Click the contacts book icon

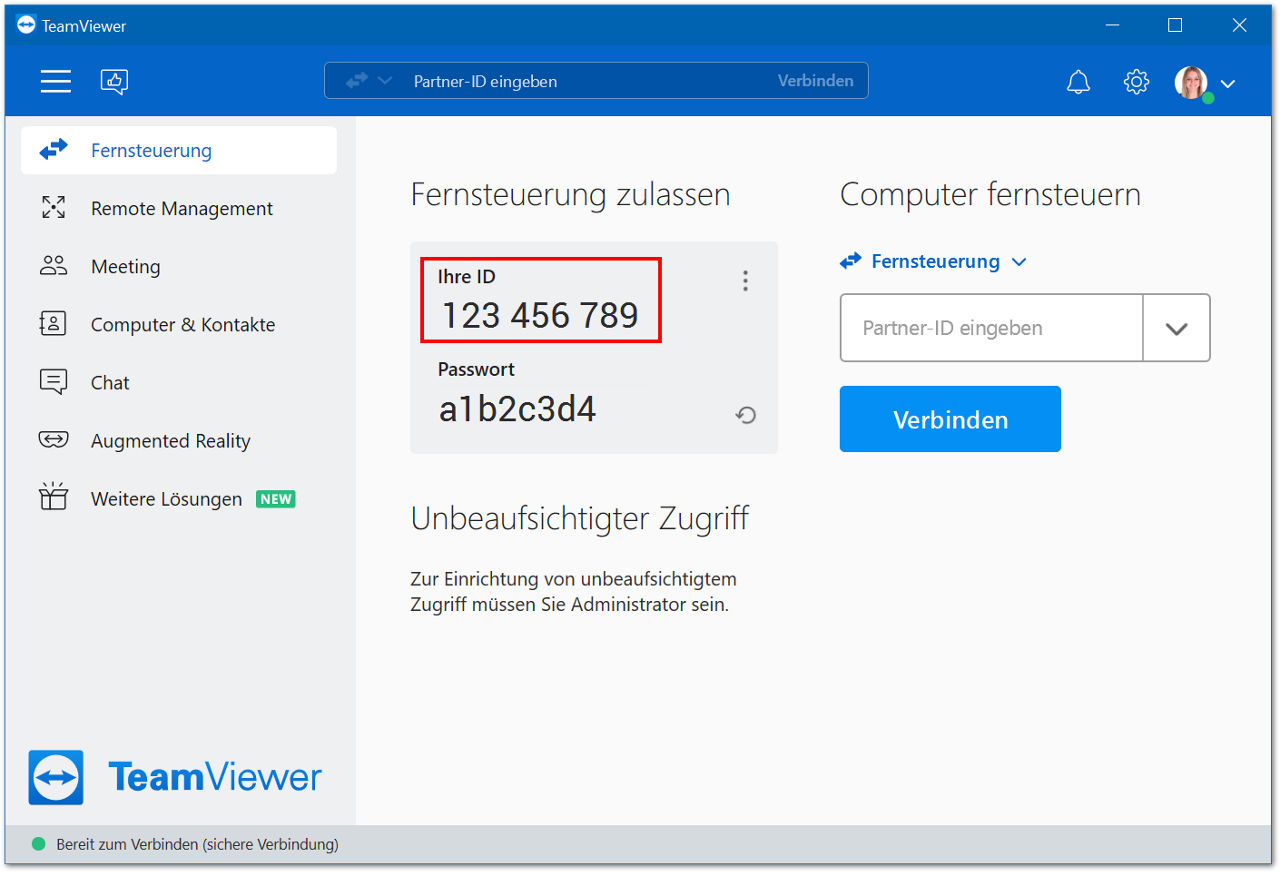click(53, 324)
